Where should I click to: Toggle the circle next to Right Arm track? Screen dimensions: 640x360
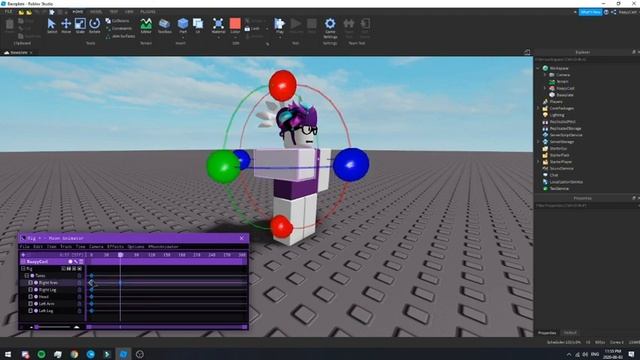pos(36,283)
